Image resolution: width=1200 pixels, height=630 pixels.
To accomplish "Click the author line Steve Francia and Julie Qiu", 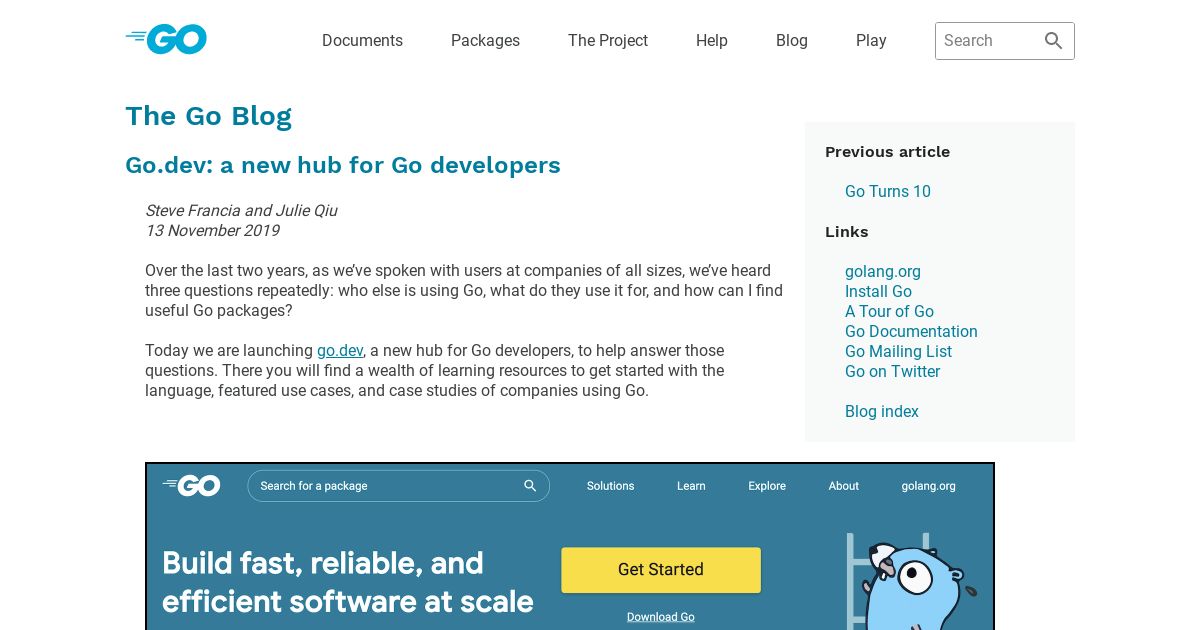I will point(241,211).
